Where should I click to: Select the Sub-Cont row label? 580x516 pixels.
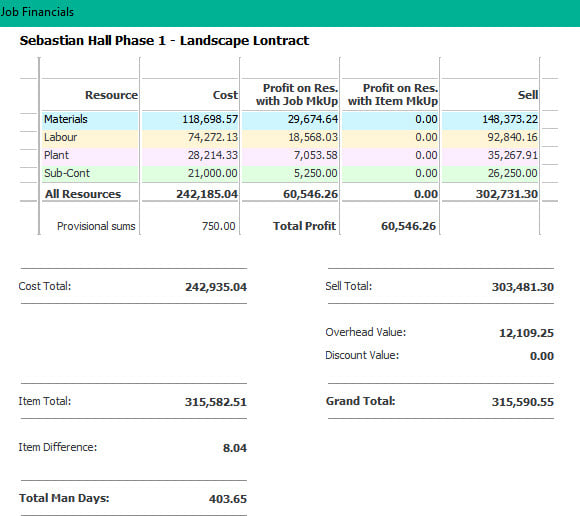[x=67, y=173]
